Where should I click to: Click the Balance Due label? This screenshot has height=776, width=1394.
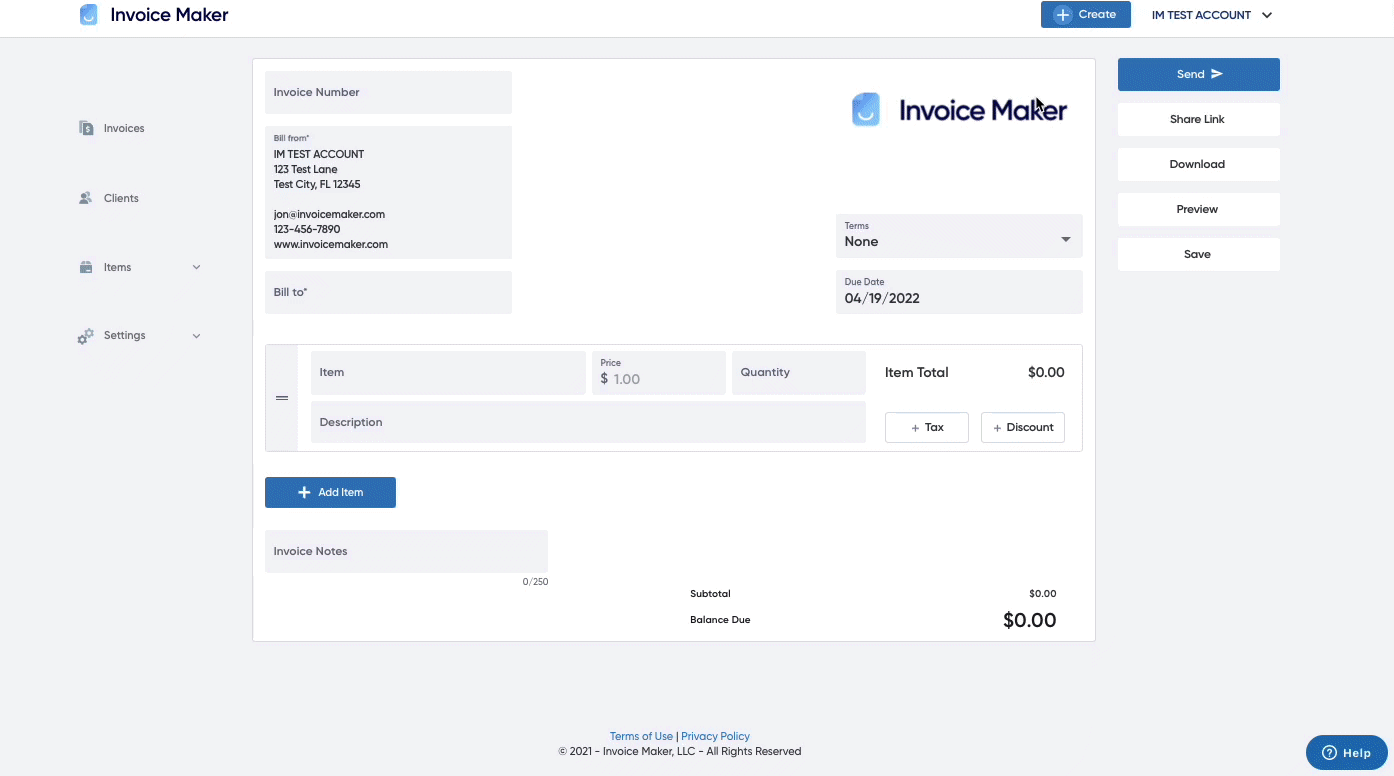tap(720, 620)
